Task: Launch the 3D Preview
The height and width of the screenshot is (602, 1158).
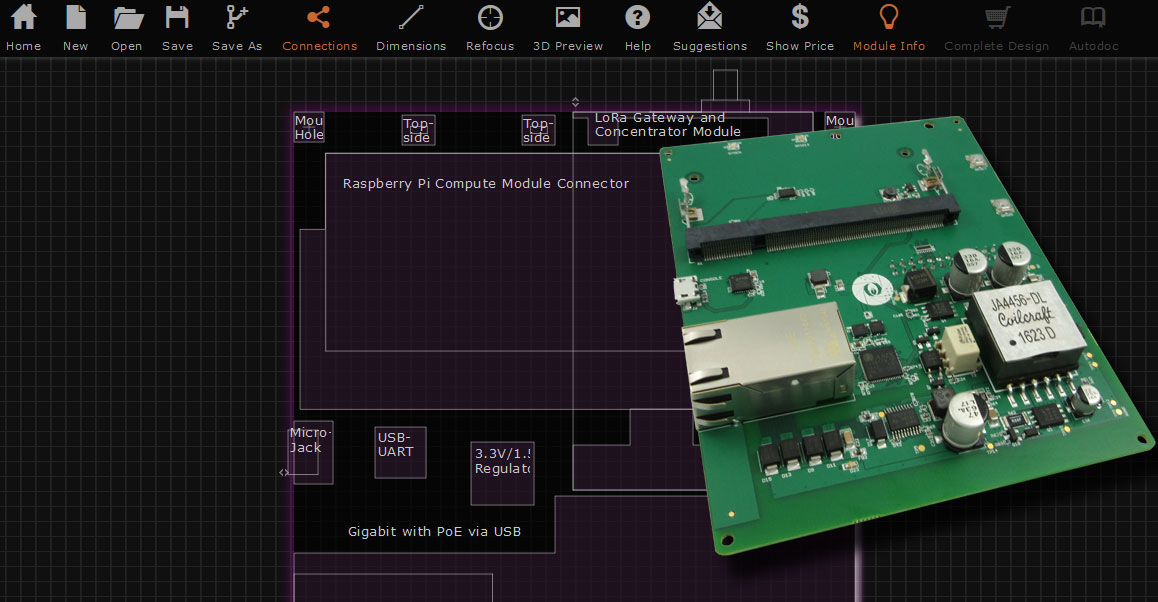Action: [x=567, y=26]
